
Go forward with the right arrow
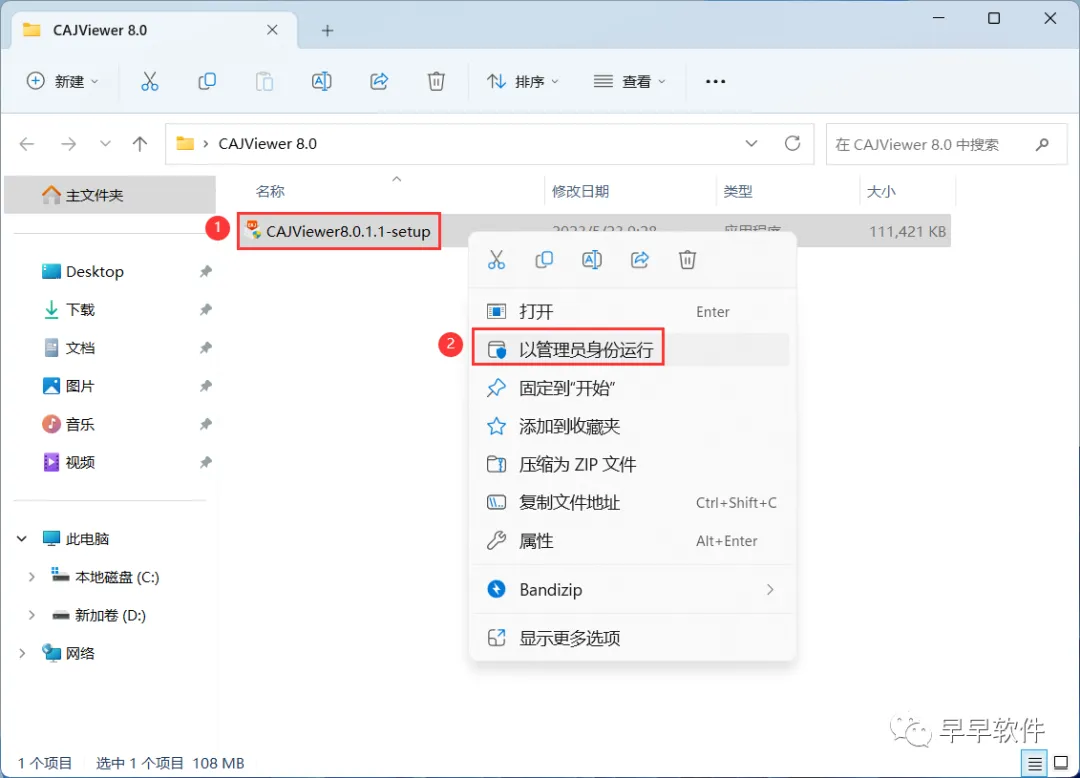click(68, 144)
